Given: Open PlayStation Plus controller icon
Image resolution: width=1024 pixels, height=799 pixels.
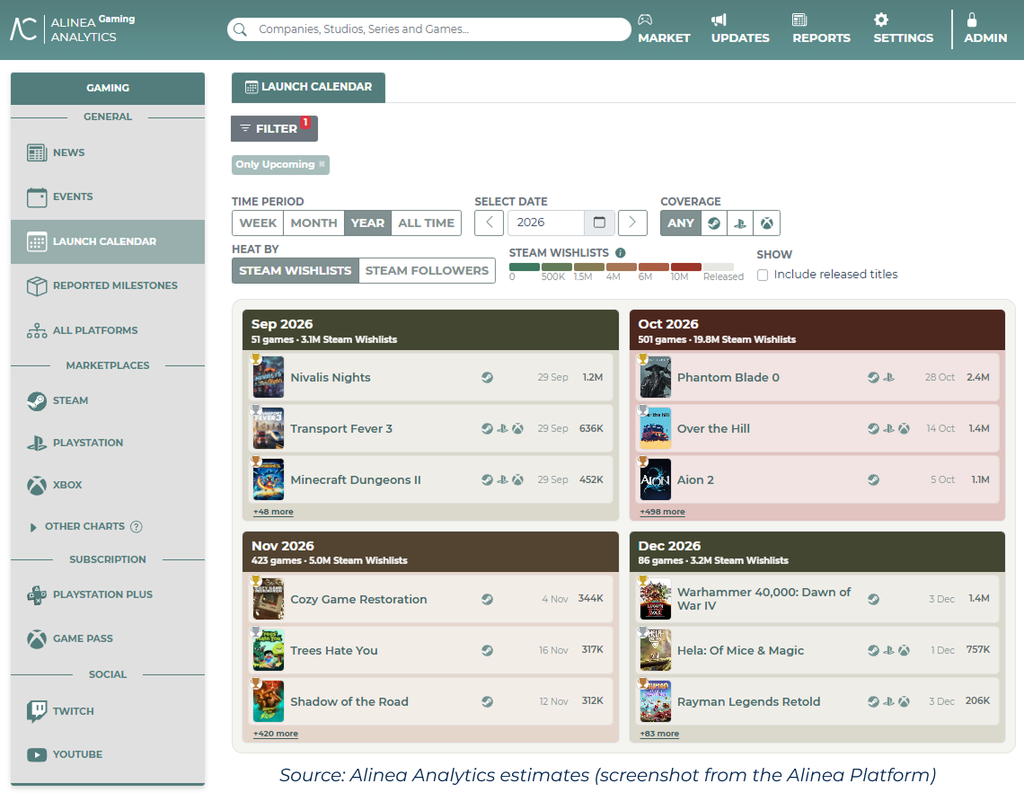Looking at the screenshot, I should point(37,595).
